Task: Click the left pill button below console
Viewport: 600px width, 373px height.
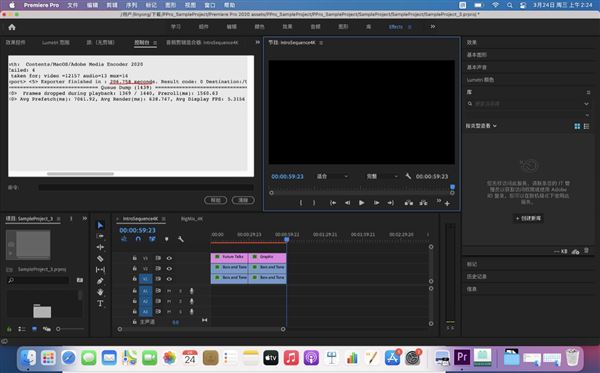Action: click(x=215, y=200)
